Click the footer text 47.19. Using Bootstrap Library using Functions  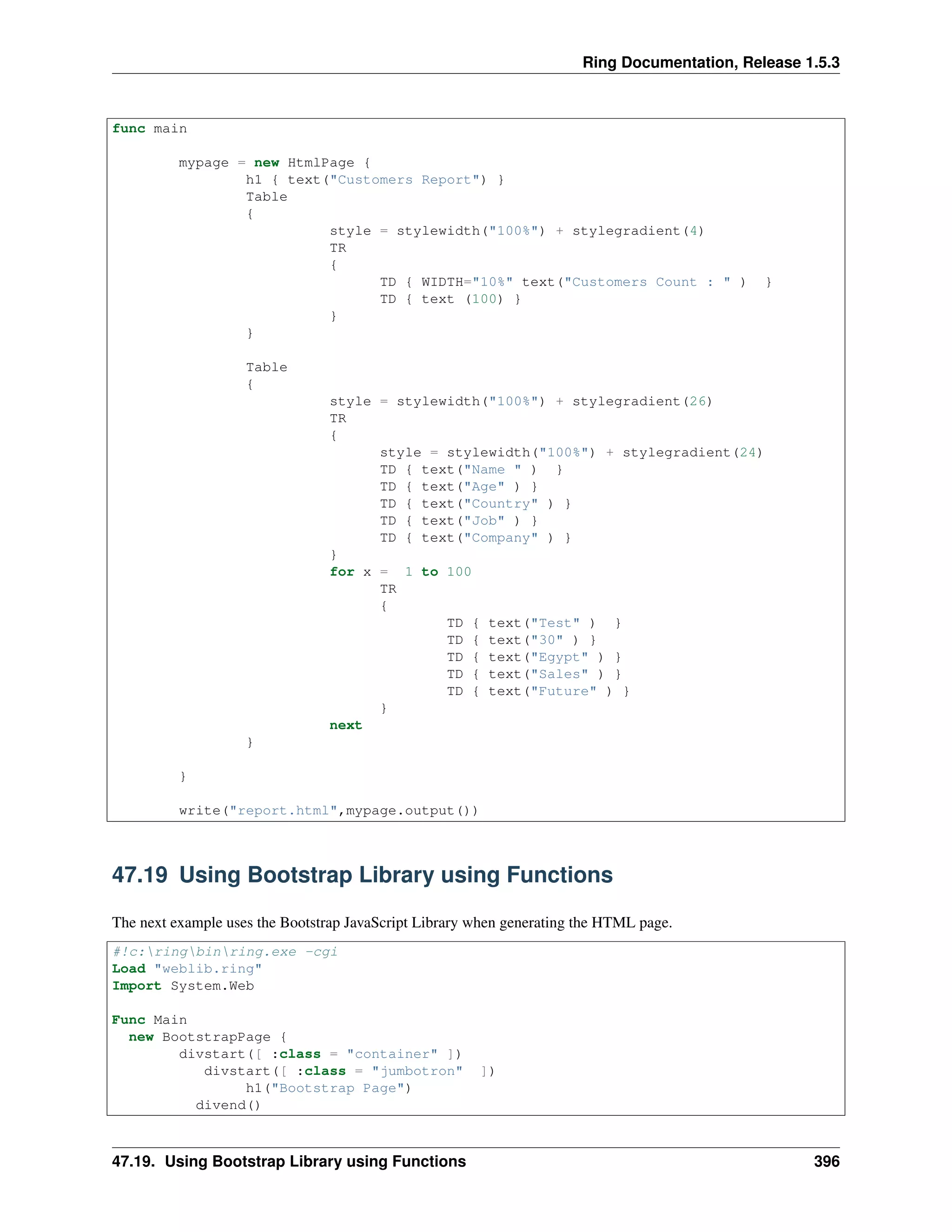pos(289,1161)
